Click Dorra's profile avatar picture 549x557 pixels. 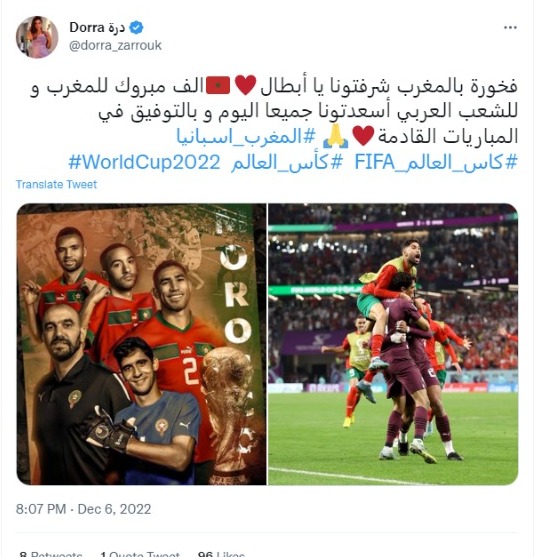point(37,37)
